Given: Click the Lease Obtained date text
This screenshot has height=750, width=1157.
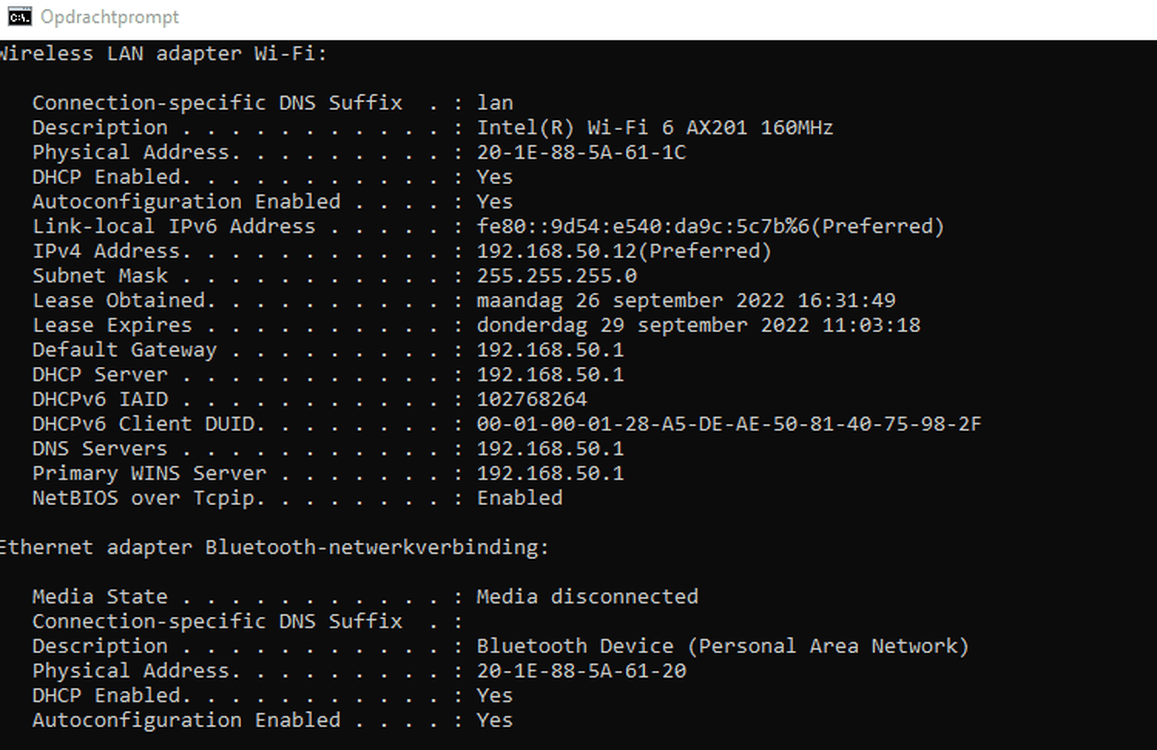Looking at the screenshot, I should pos(686,300).
